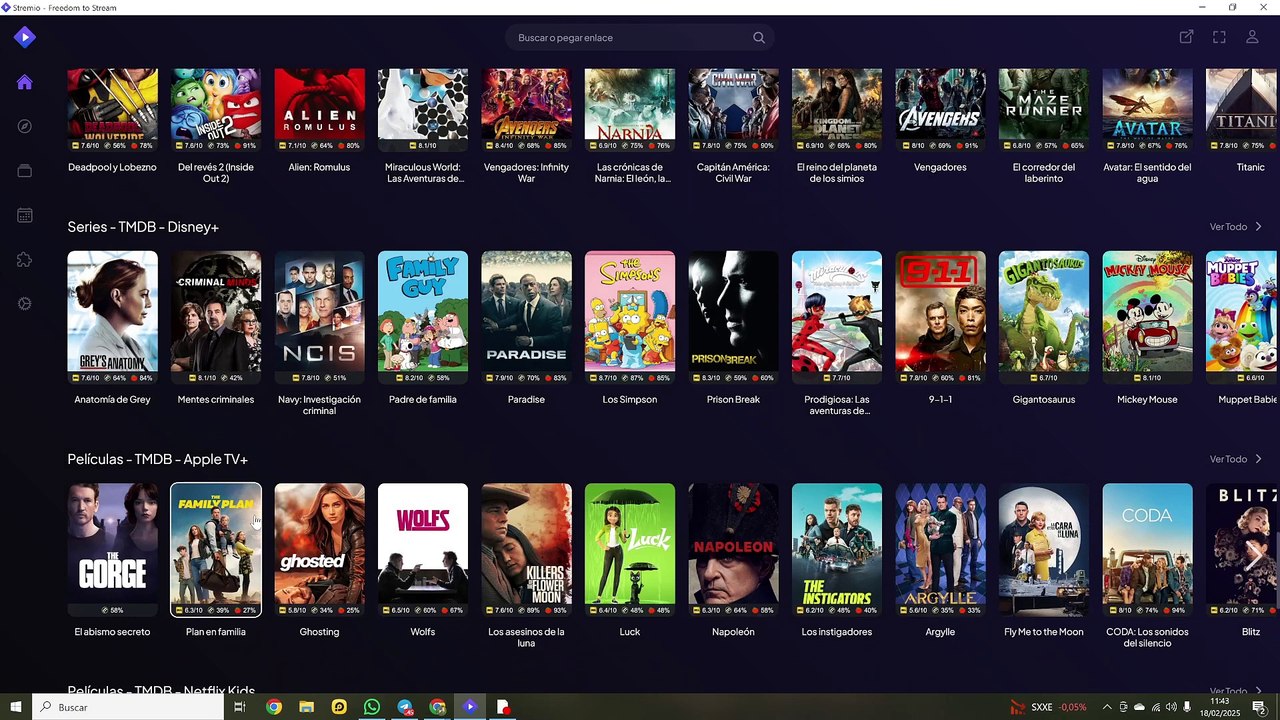Screen dimensions: 1280x720
Task: Click the volume icon in system tray
Action: [1171, 707]
